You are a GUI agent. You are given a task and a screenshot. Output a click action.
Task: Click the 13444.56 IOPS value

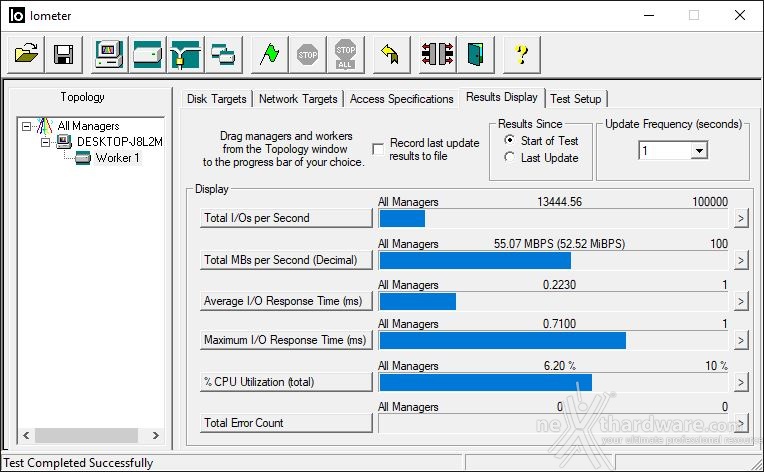pyautogui.click(x=559, y=202)
